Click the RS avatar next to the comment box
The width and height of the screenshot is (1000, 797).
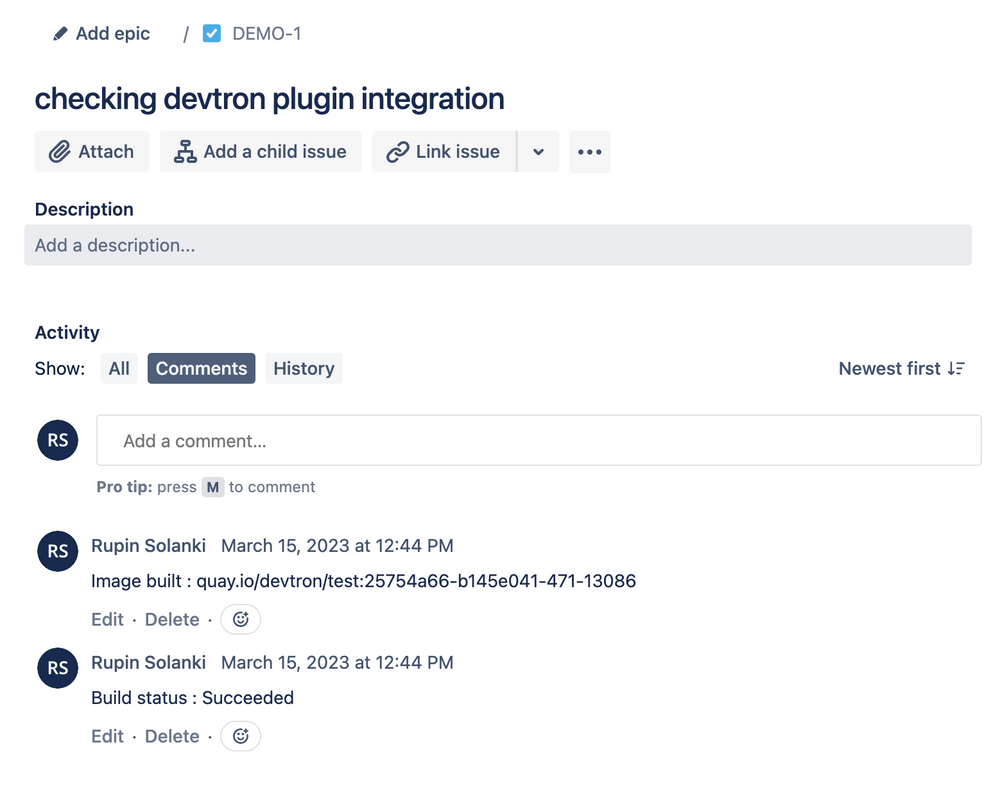click(57, 440)
